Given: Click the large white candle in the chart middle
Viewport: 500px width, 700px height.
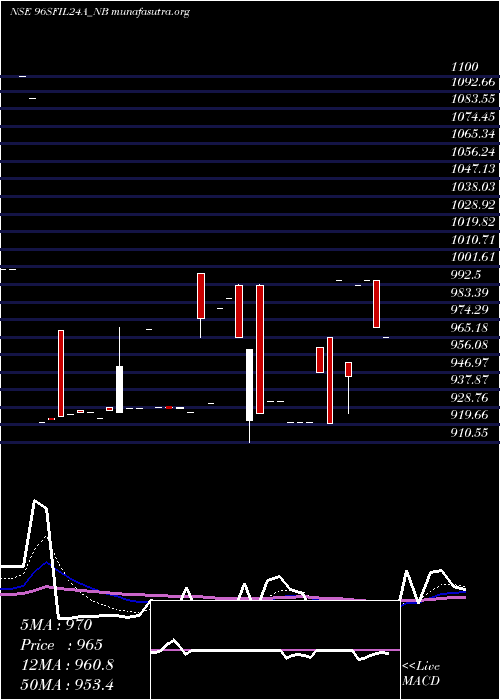Looking at the screenshot, I should [250, 385].
